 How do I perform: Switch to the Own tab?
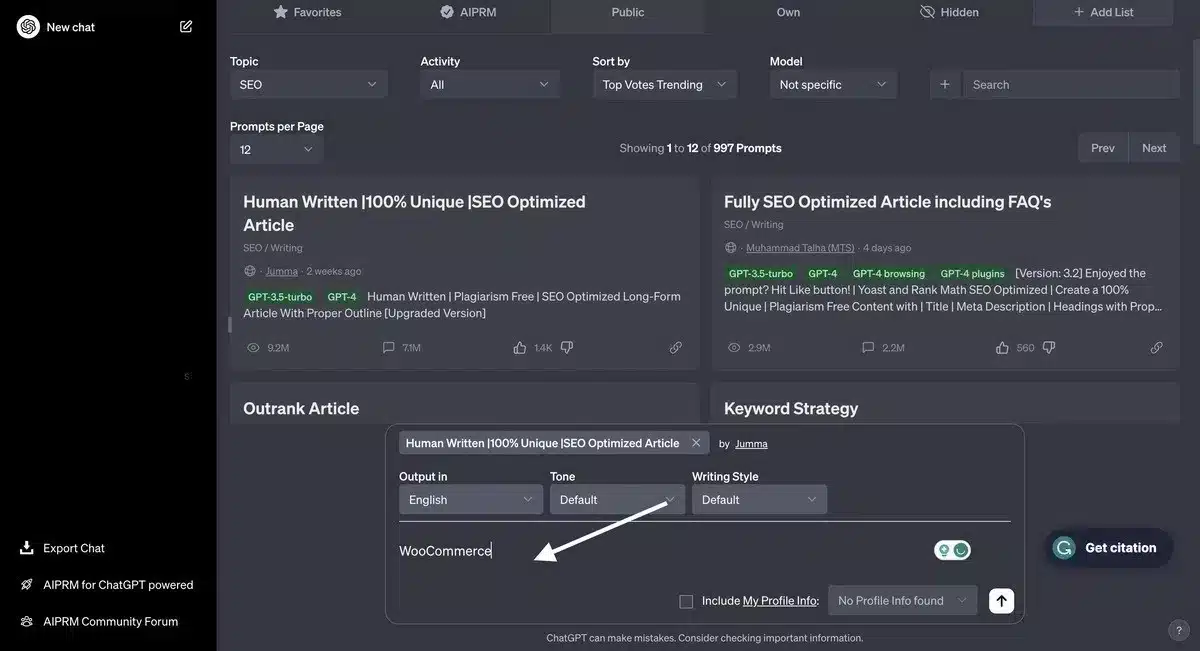point(788,12)
